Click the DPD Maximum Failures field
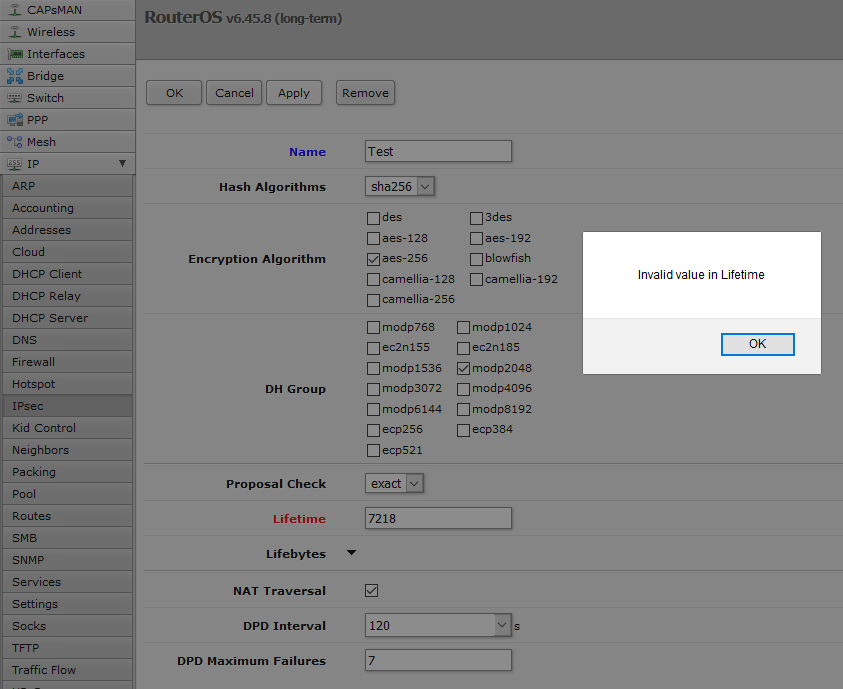Screen dimensions: 843x689 [x=438, y=660]
